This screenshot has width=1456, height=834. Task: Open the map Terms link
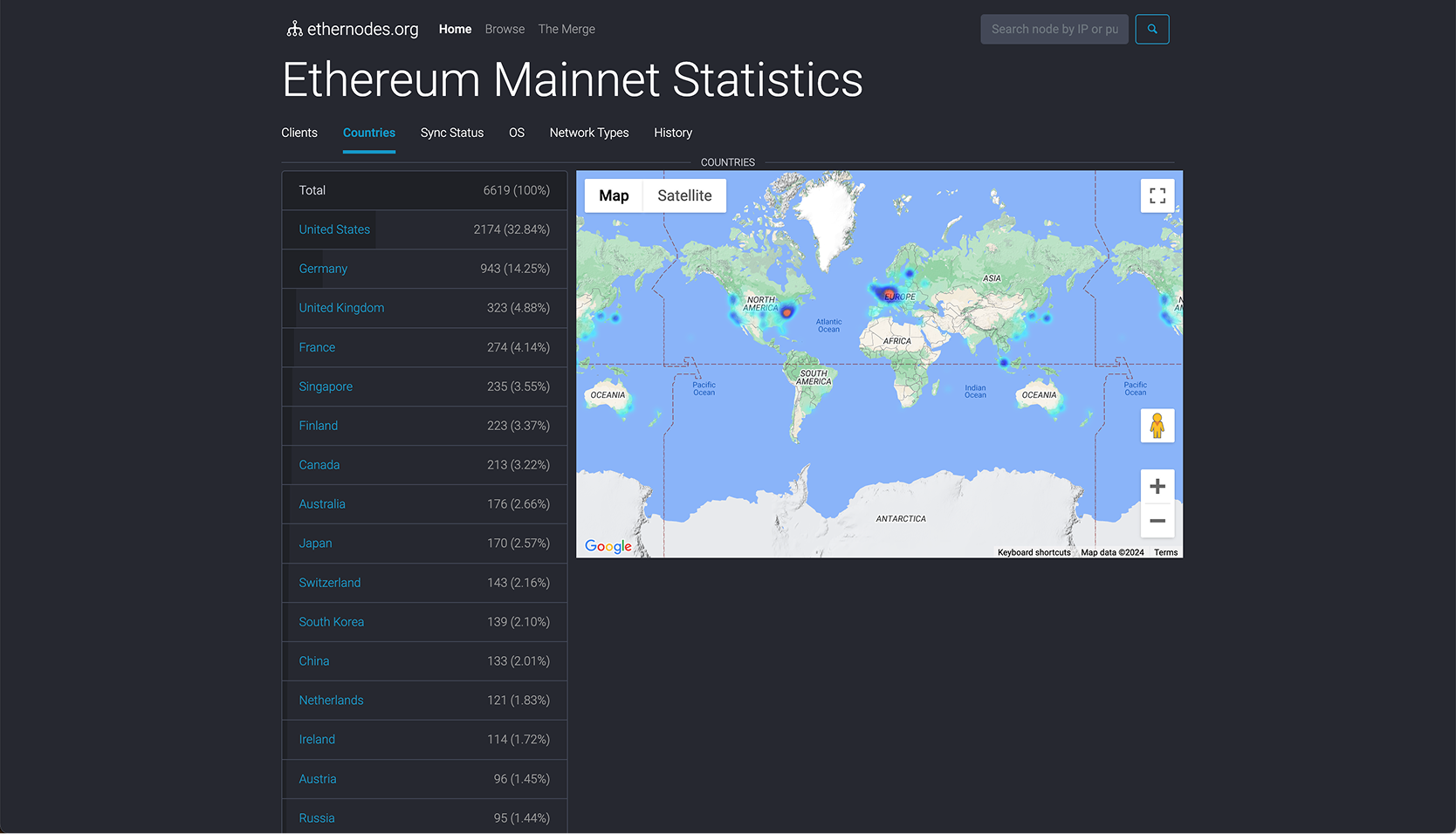(x=1165, y=552)
